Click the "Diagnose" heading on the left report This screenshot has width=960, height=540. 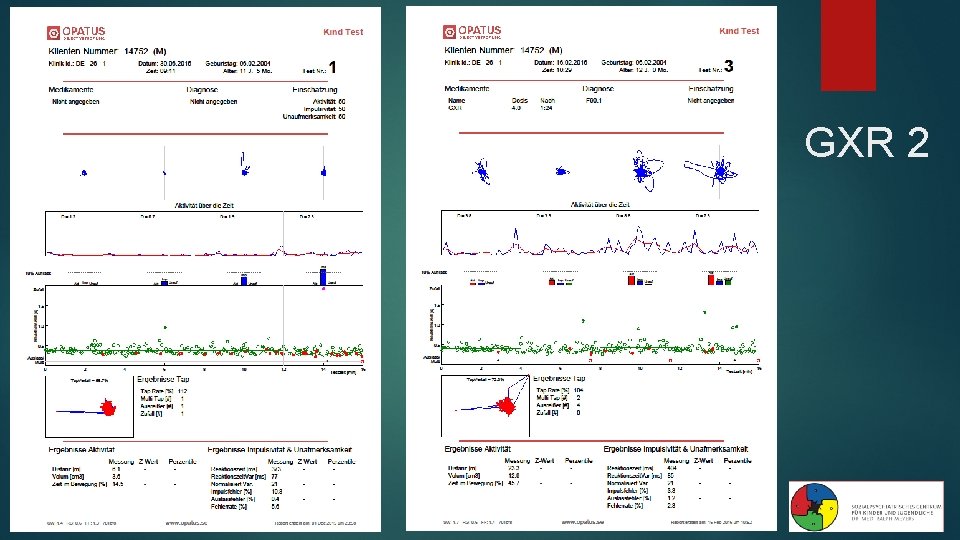tap(202, 89)
